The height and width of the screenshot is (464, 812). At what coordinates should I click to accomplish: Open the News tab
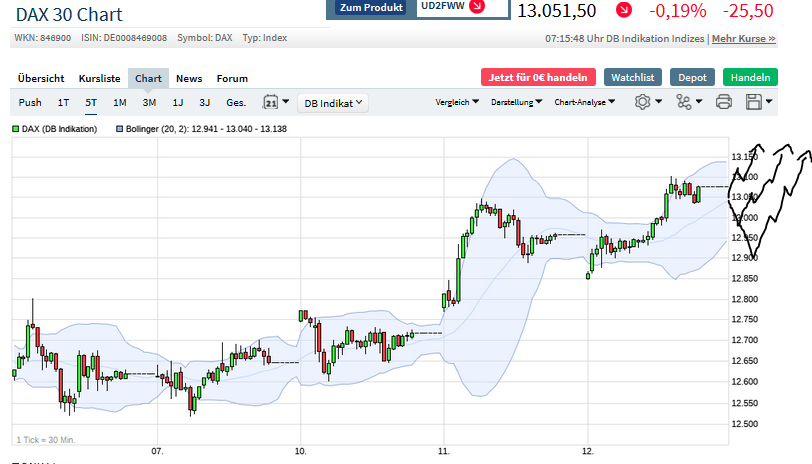coord(189,78)
